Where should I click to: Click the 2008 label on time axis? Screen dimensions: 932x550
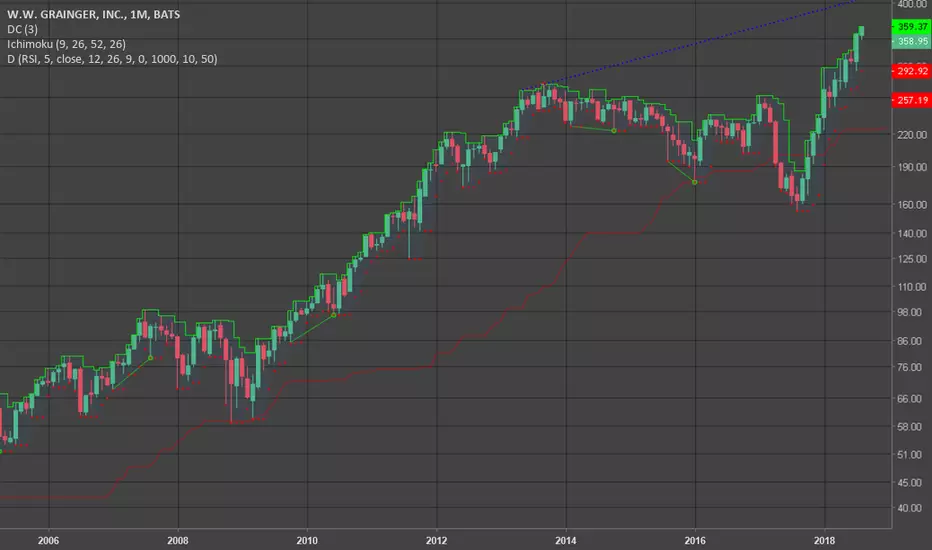coord(178,540)
